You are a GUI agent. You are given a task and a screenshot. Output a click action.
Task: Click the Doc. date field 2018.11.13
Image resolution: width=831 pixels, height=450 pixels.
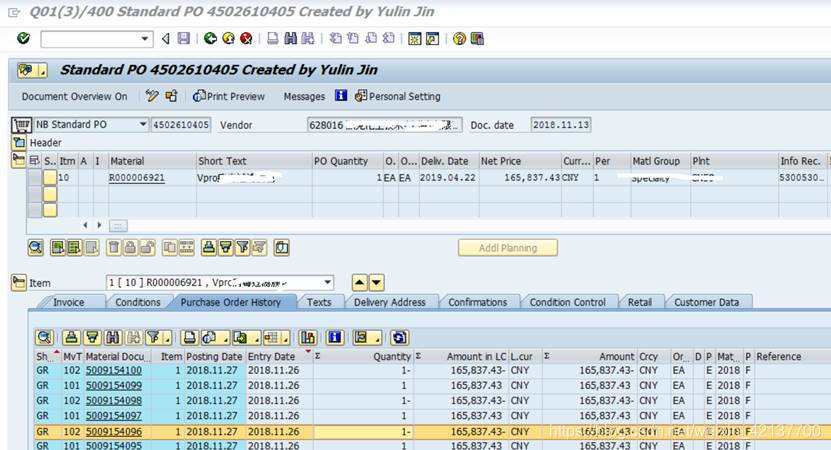point(561,125)
